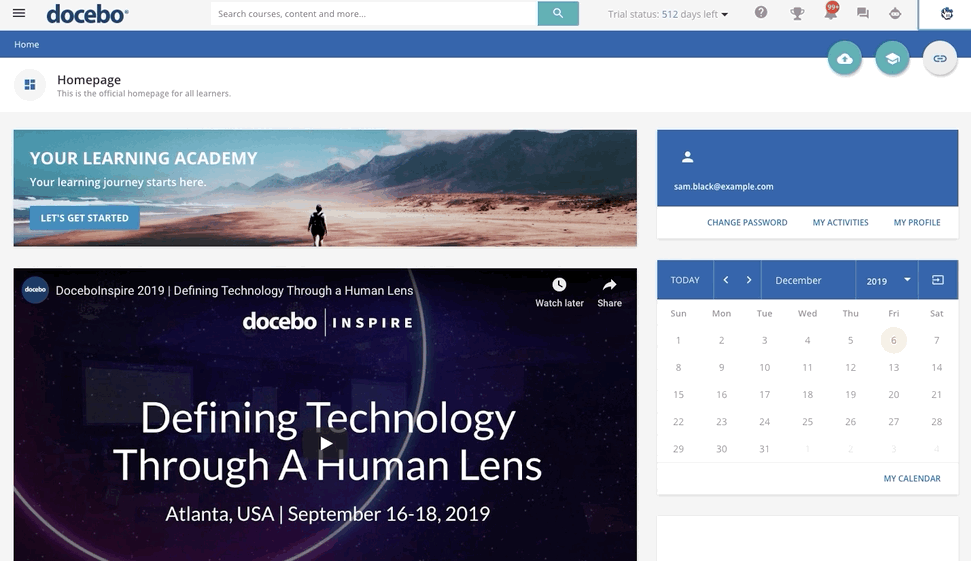Open the hamburger main menu
This screenshot has height=561, width=971.
[x=19, y=13]
